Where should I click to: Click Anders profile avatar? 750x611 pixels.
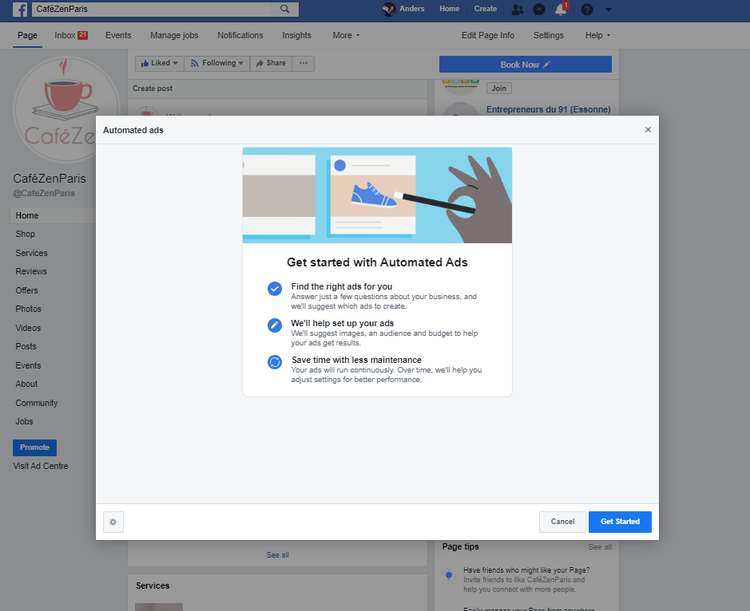pyautogui.click(x=389, y=9)
